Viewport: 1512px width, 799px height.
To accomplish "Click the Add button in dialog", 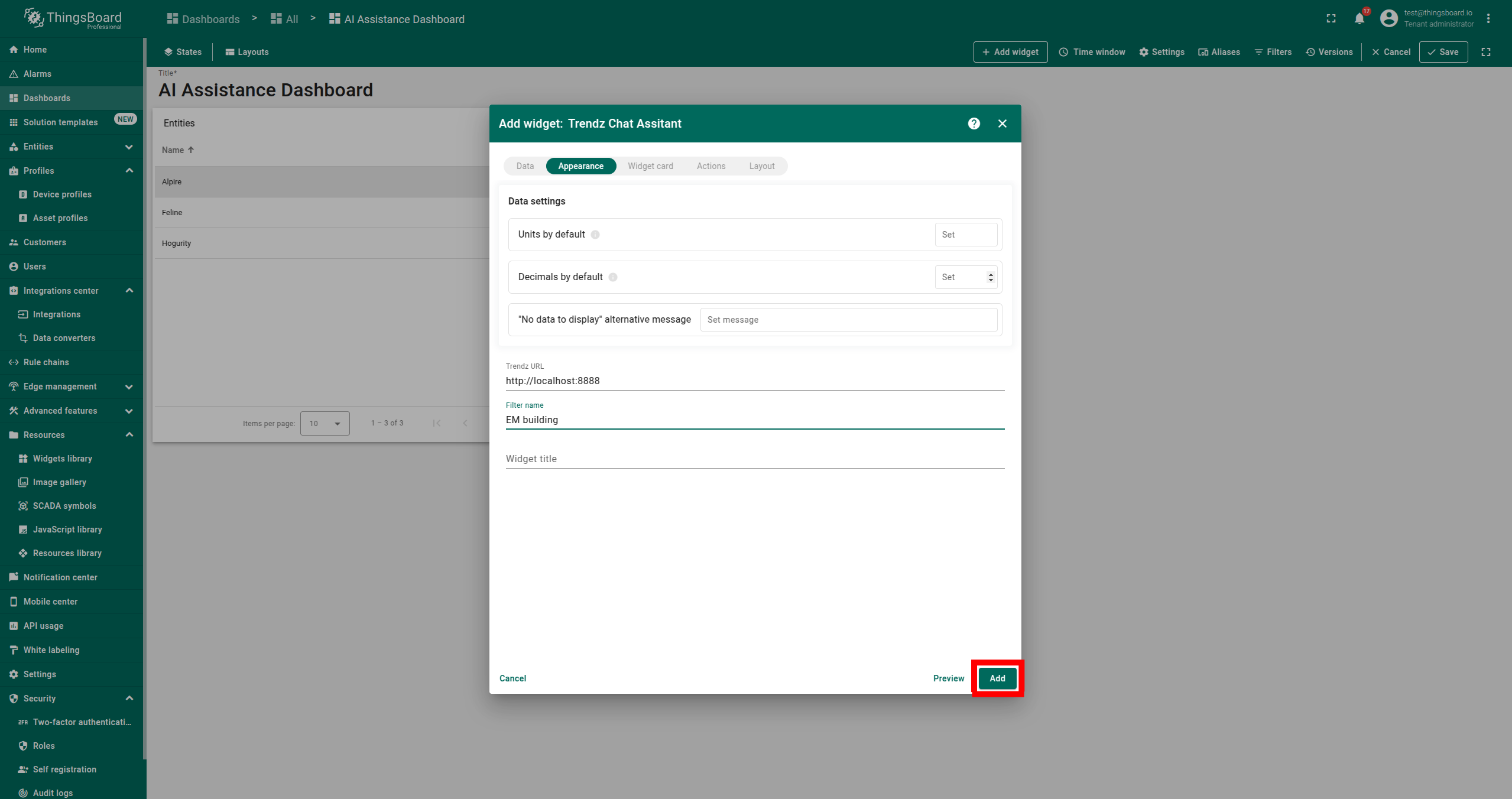I will click(x=997, y=678).
